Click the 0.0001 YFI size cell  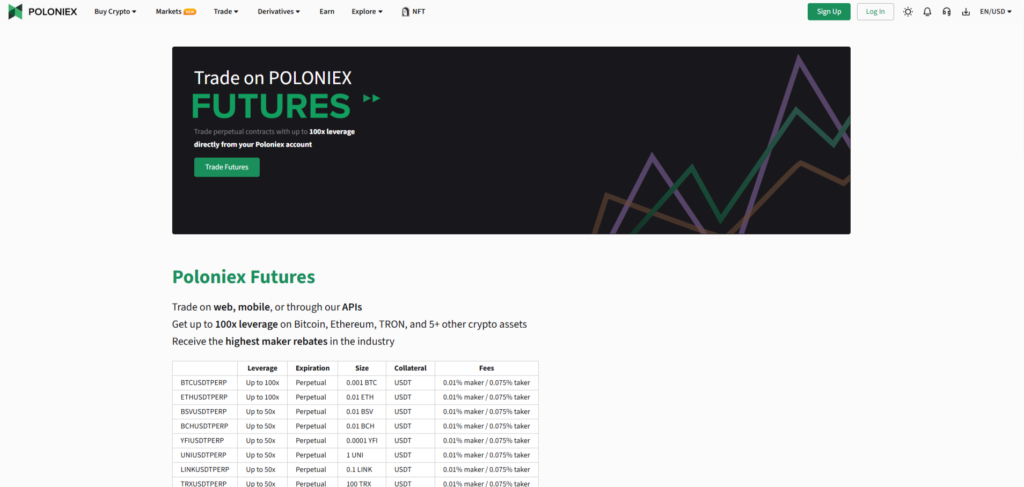pyautogui.click(x=362, y=441)
